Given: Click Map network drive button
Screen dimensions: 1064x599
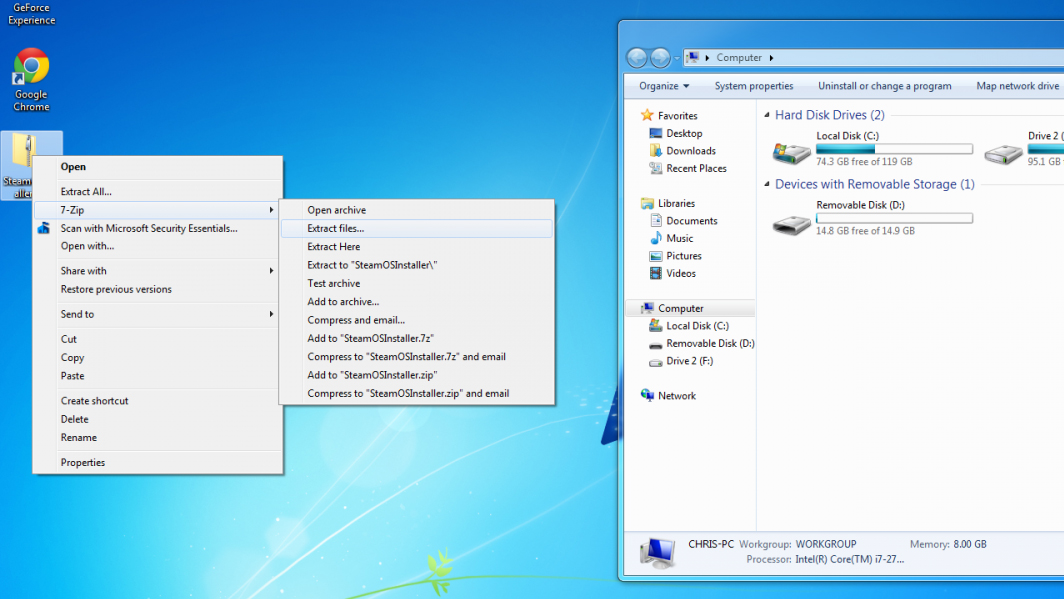Looking at the screenshot, I should [x=1017, y=86].
